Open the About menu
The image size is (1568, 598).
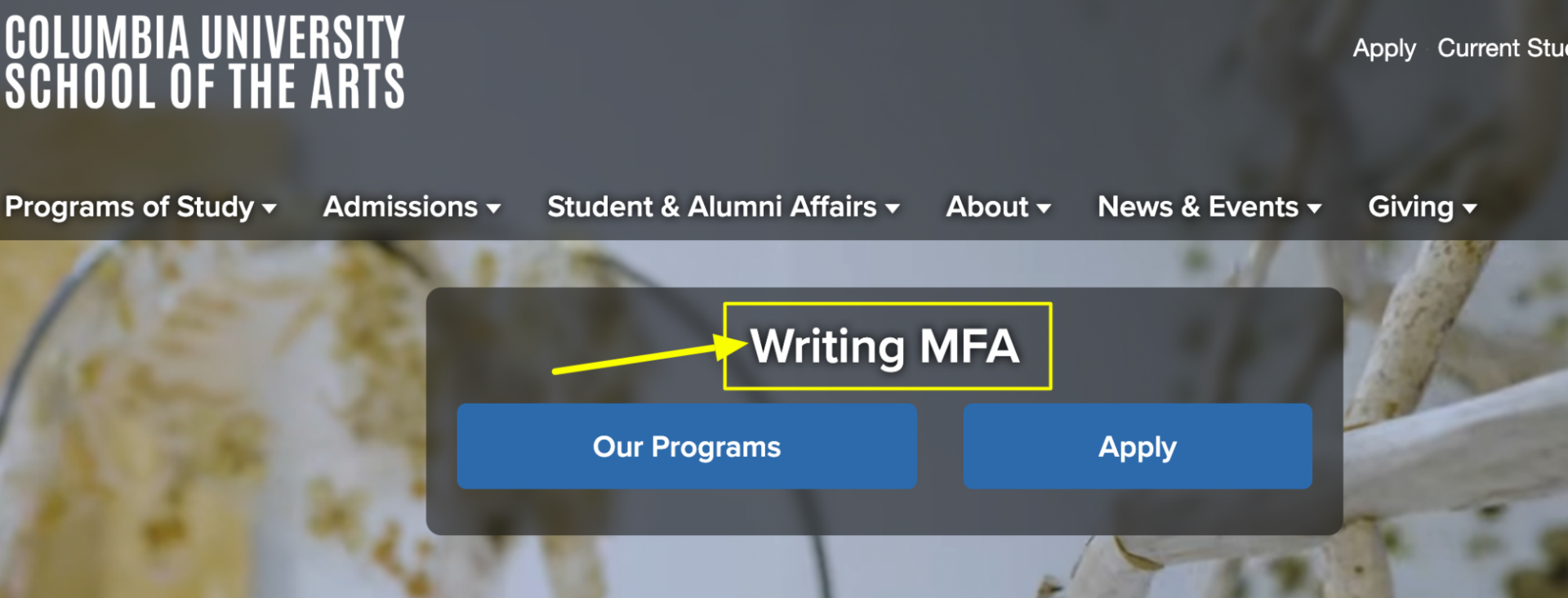[987, 208]
